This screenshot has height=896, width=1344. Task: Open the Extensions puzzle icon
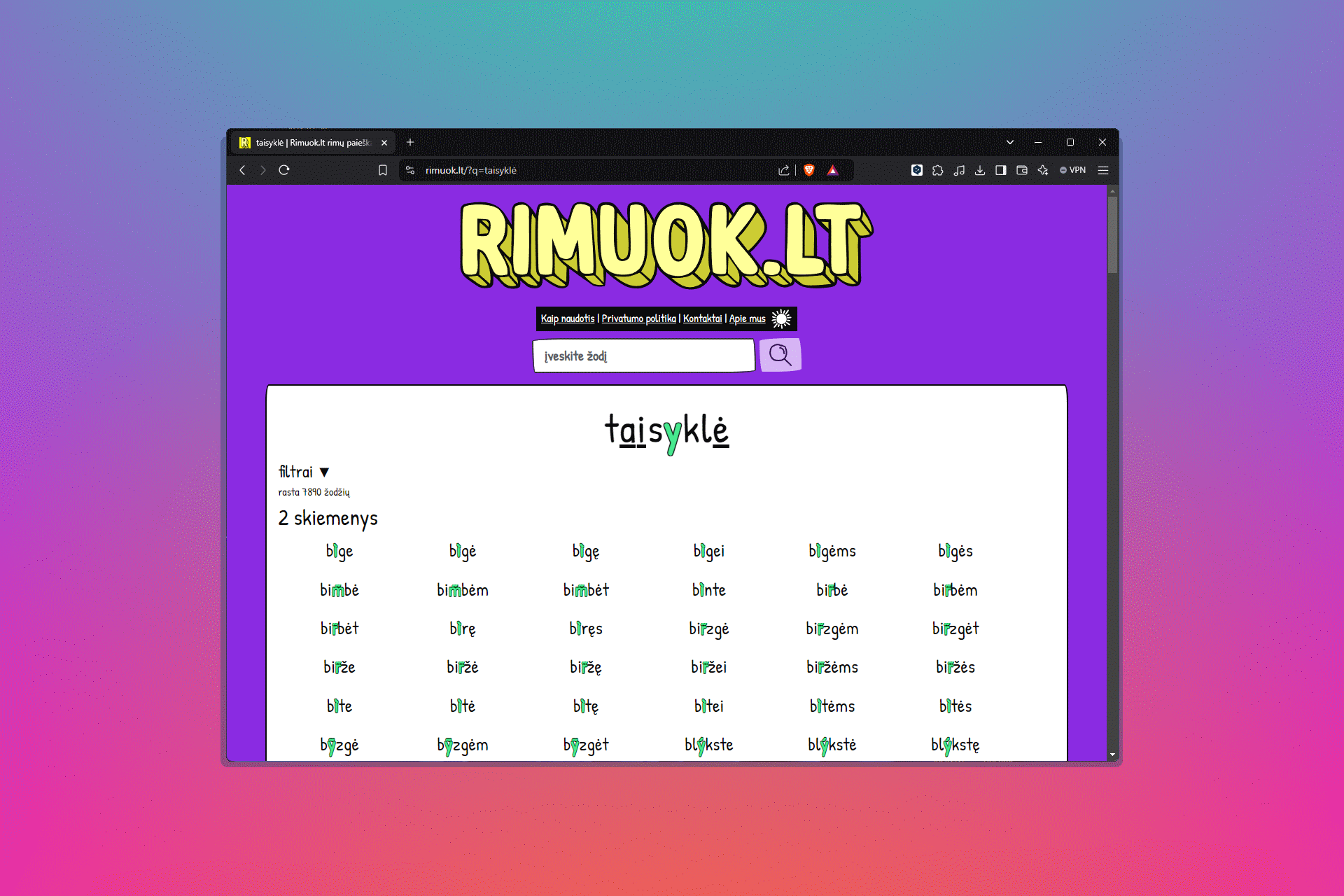[x=938, y=170]
